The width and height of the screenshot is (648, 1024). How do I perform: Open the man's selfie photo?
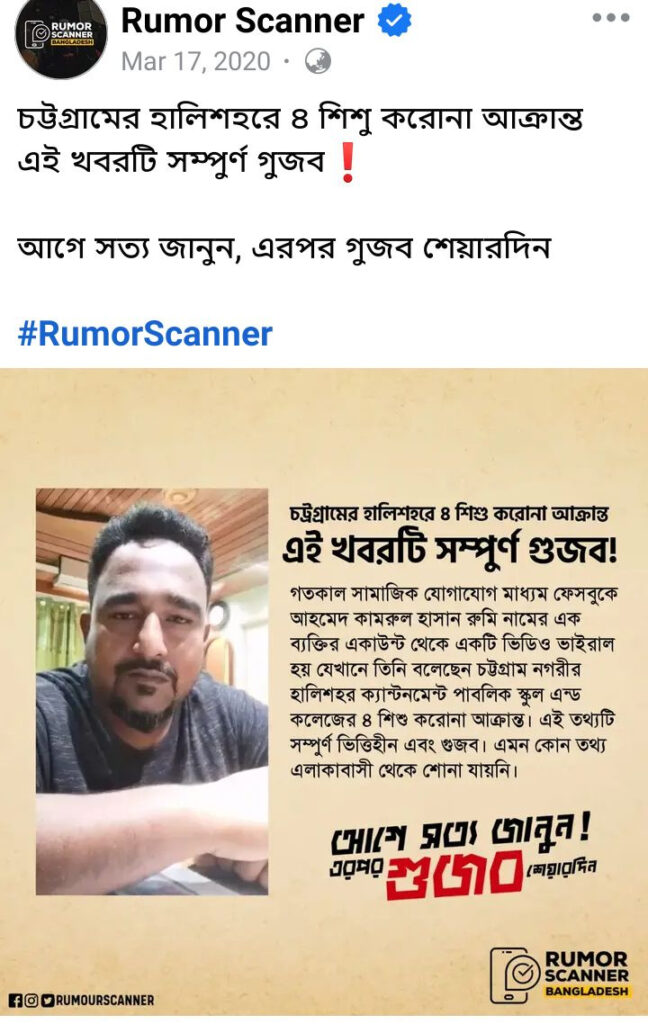152,691
